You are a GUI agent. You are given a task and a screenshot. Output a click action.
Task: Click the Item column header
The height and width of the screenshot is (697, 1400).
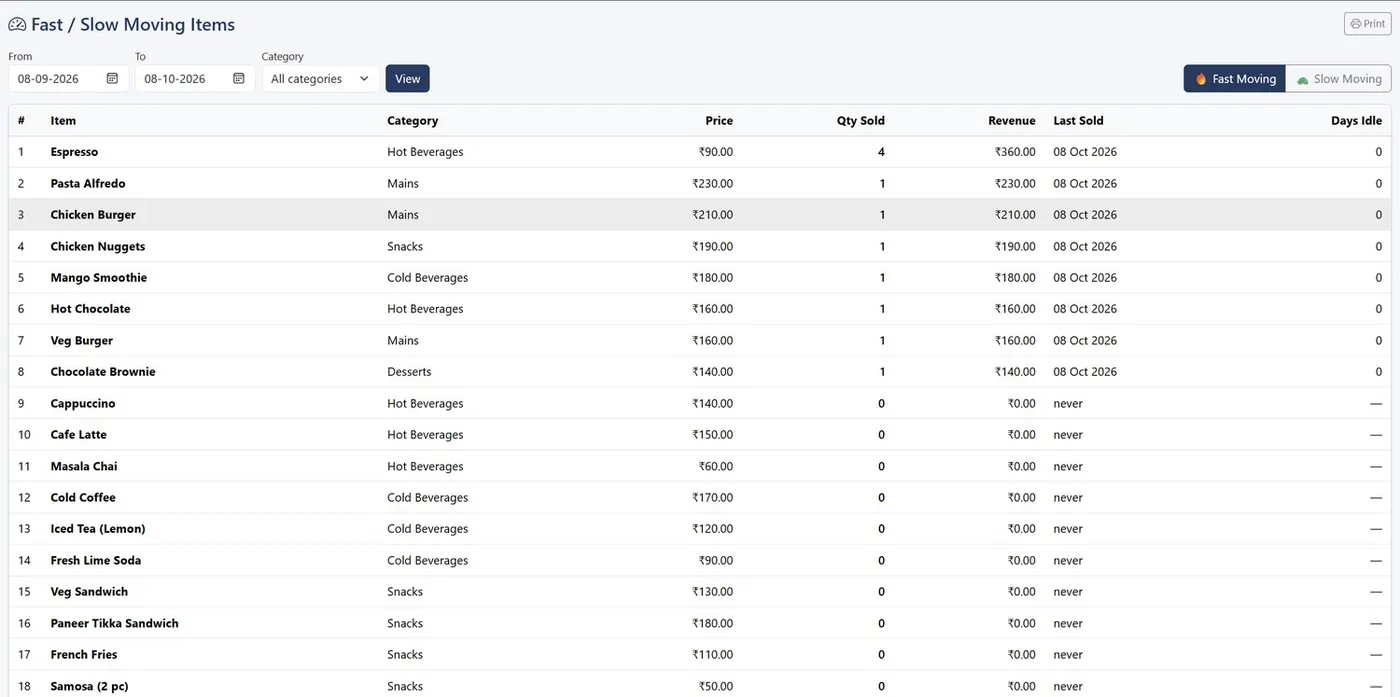(x=63, y=120)
